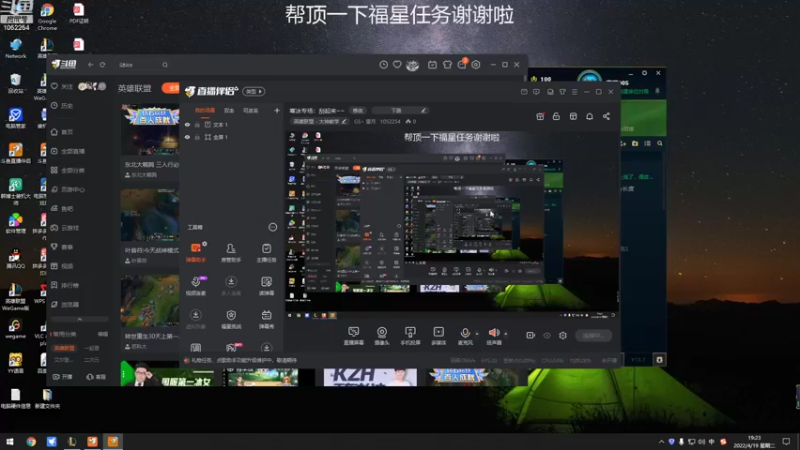Click the start streaming button in the companion
Image resolution: width=800 pixels, height=450 pixels.
pyautogui.click(x=593, y=335)
